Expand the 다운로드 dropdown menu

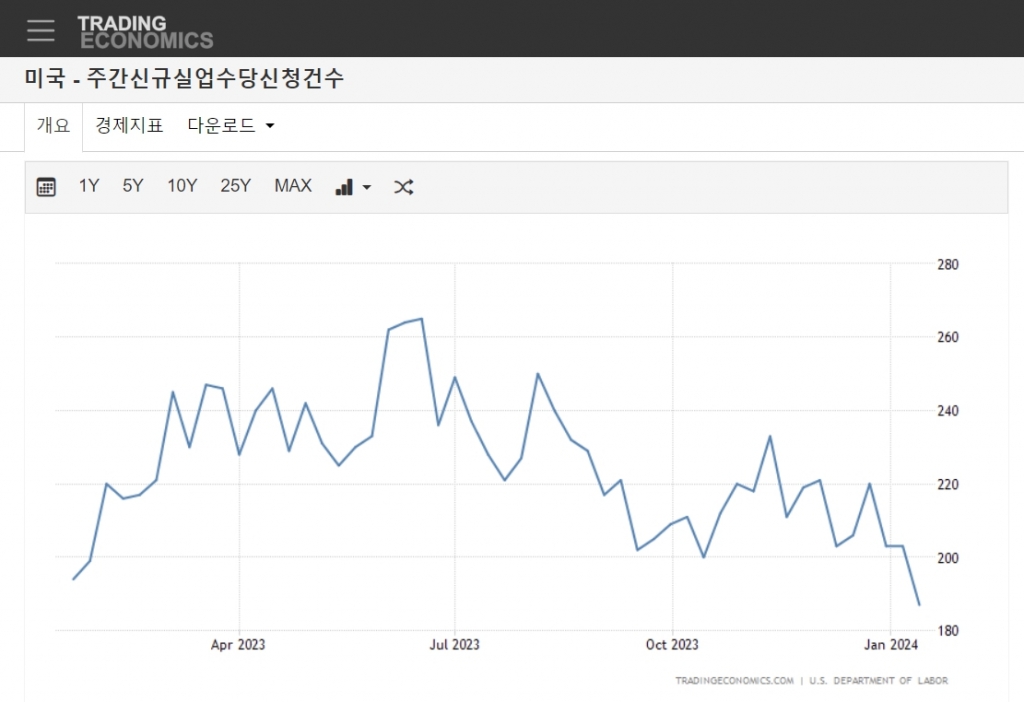click(231, 126)
